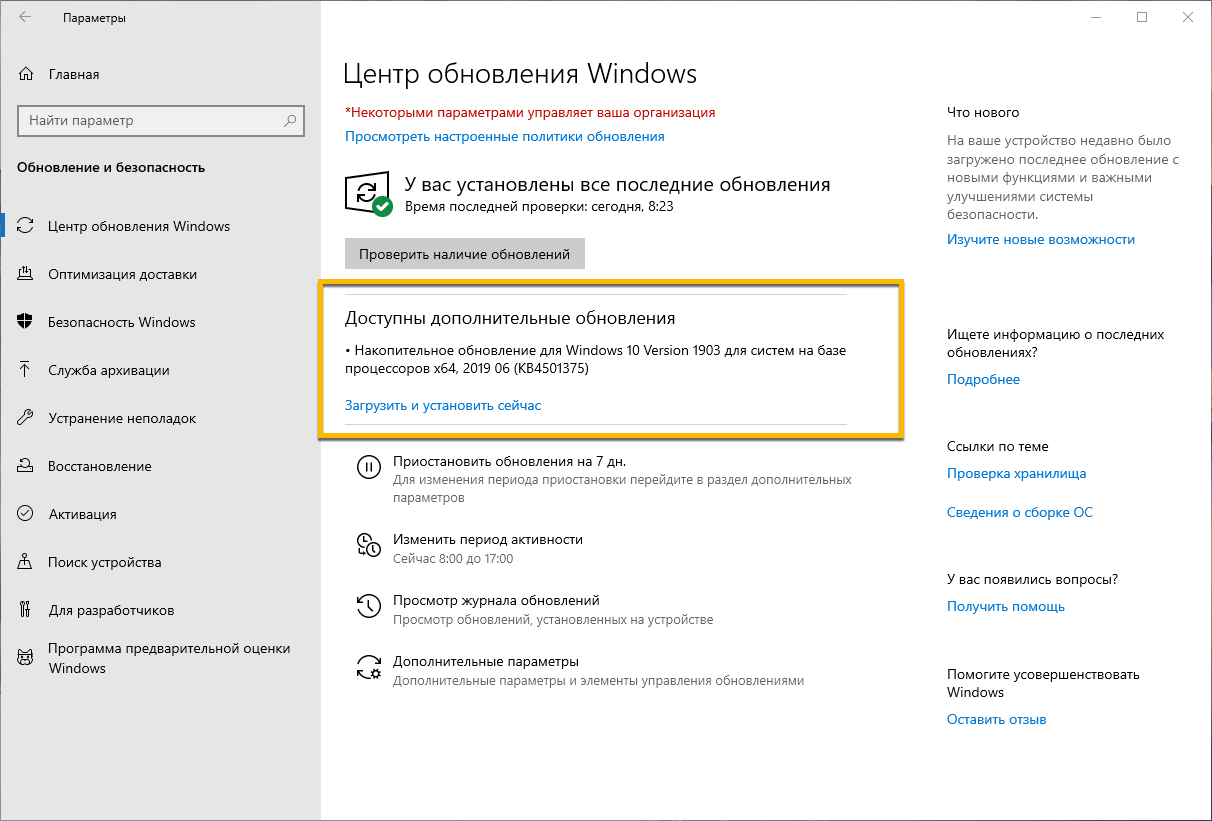Open Служба архивации settings

(x=110, y=370)
